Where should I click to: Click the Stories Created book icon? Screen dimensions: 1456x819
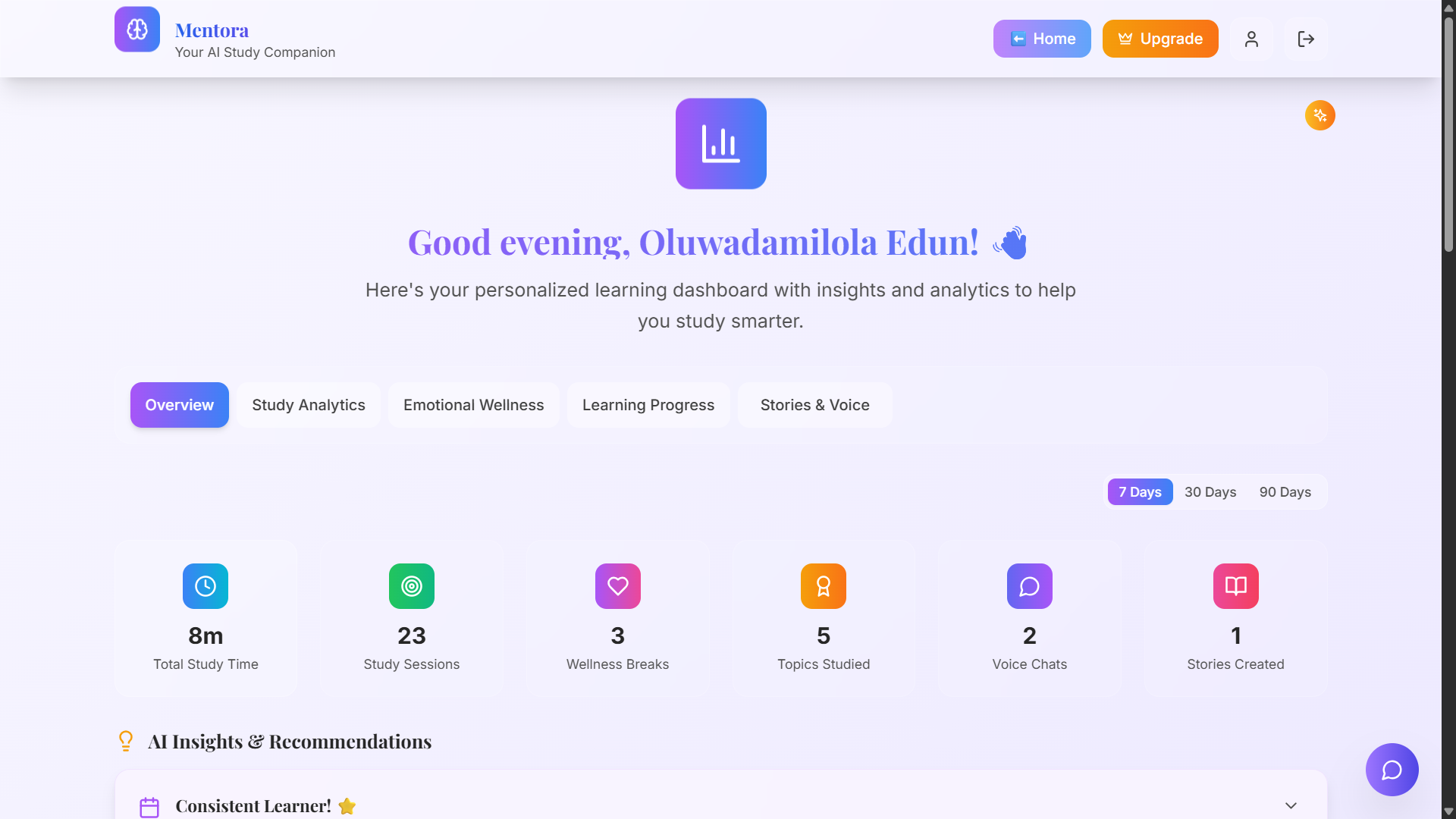pos(1235,586)
